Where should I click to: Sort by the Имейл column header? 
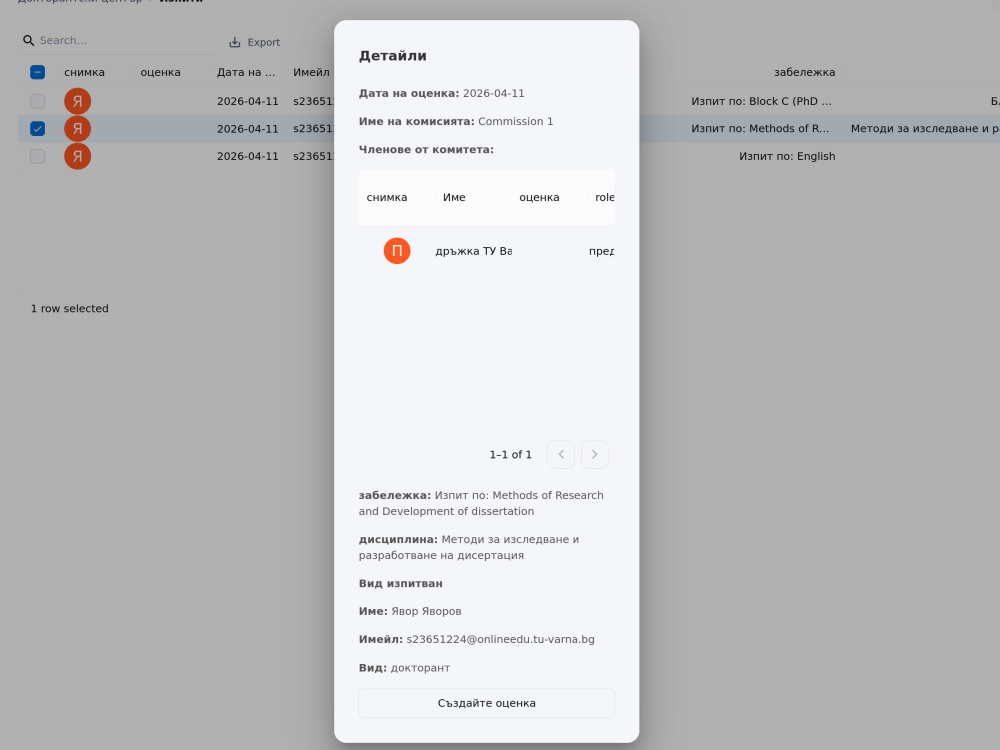coord(311,72)
